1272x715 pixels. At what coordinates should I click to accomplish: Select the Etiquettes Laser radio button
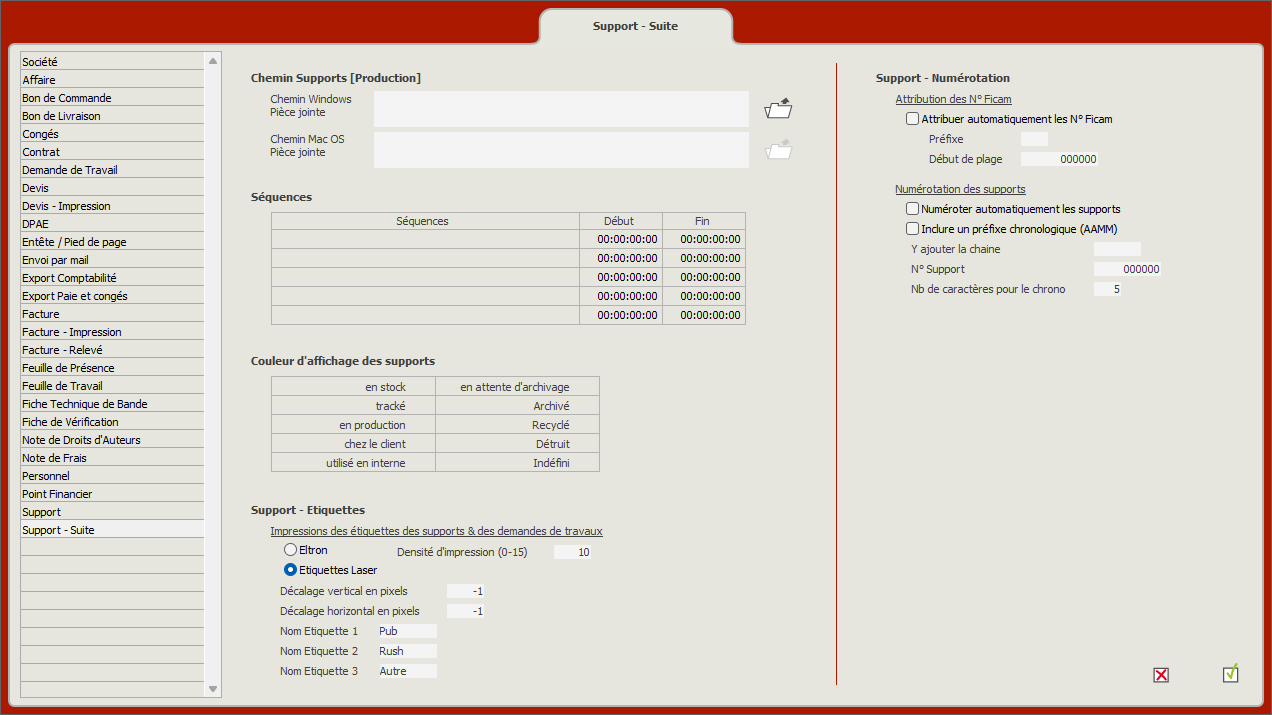tap(290, 570)
